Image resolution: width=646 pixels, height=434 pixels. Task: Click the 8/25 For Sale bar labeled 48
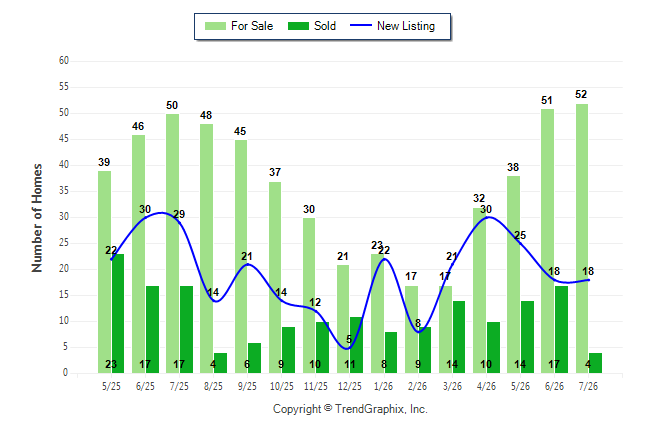[206, 249]
